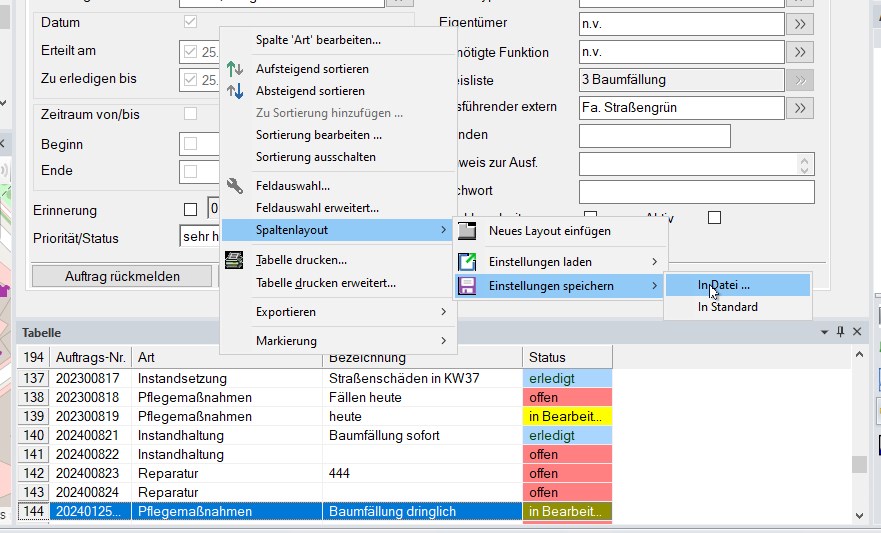
Task: Click the descending sort arrows icon
Action: (235, 91)
